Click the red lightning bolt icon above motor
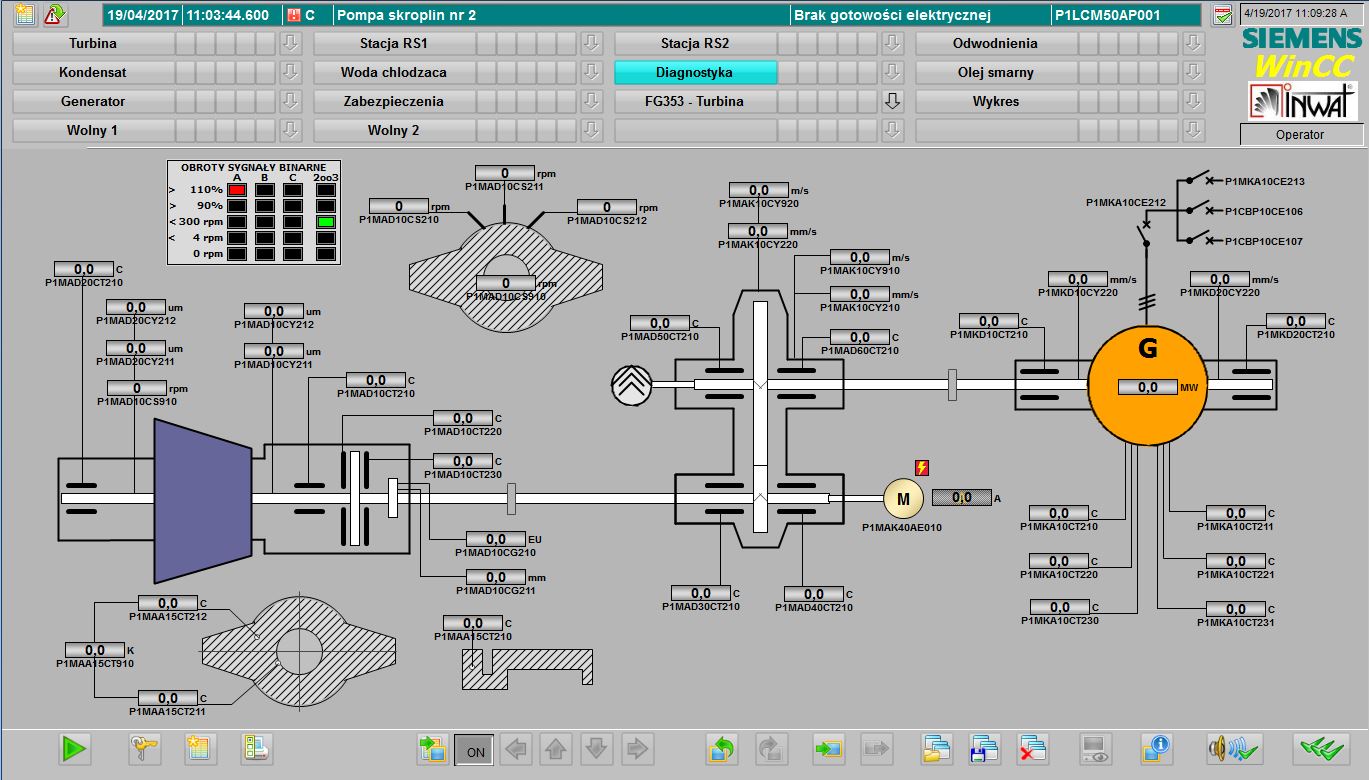The image size is (1369, 780). tap(921, 467)
